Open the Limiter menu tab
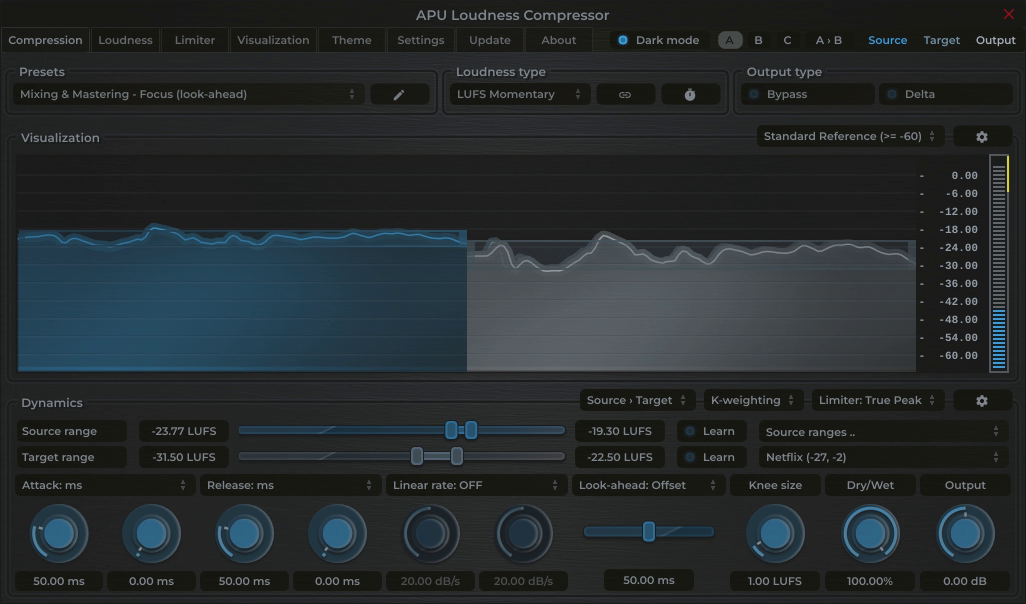The image size is (1026, 604). click(194, 39)
